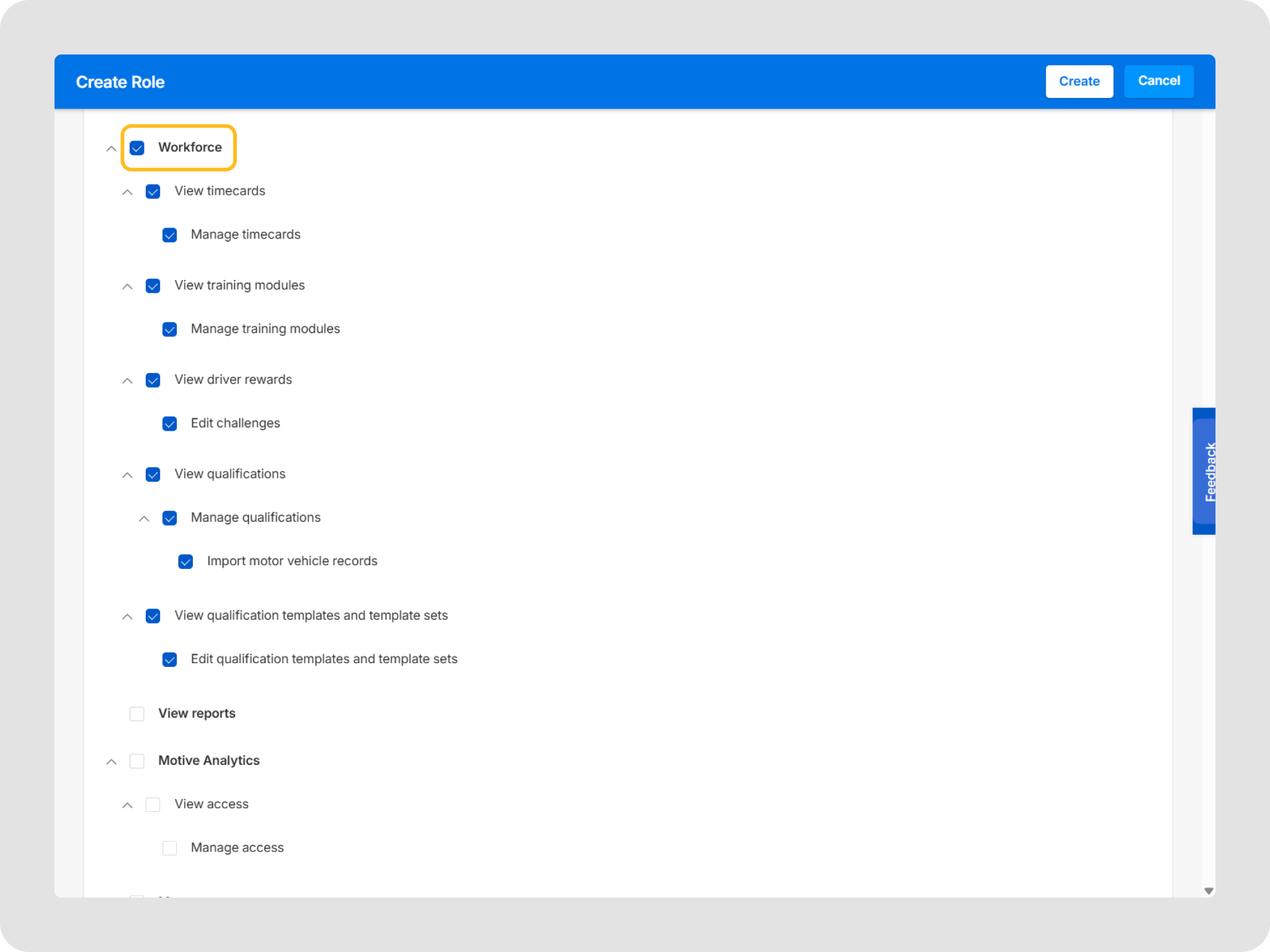Collapse the Manage qualifications chevron
Viewport: 1270px width, 952px height.
144,519
